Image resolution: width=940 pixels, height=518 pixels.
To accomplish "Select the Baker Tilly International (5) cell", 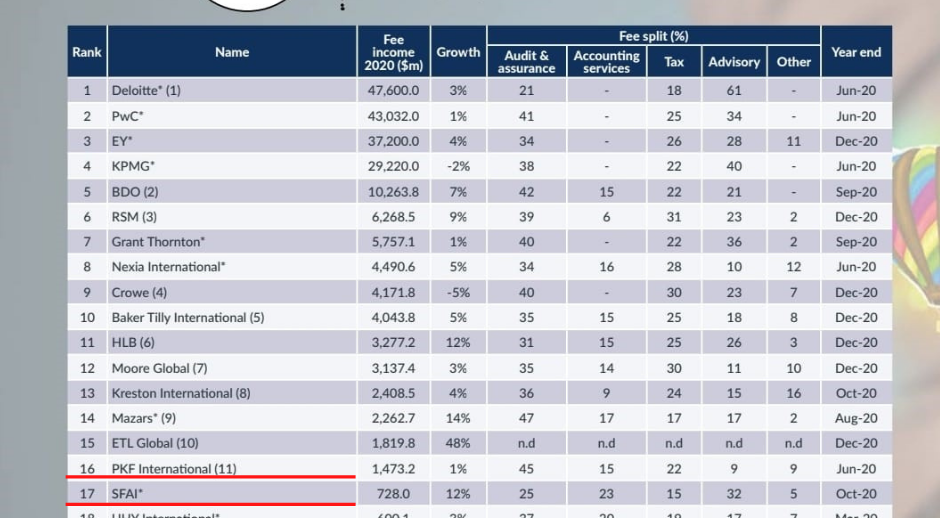I will [232, 317].
